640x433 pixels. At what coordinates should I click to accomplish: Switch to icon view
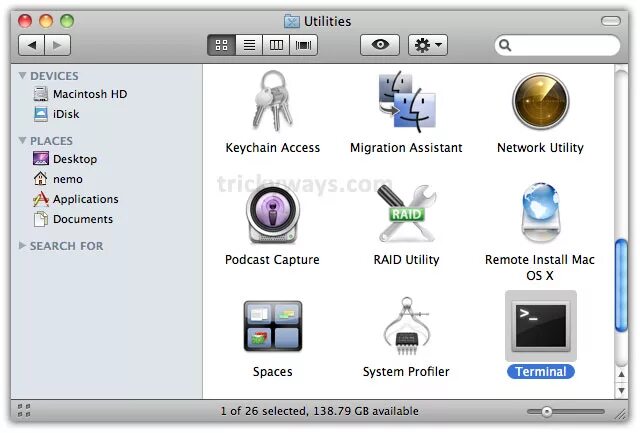(221, 45)
